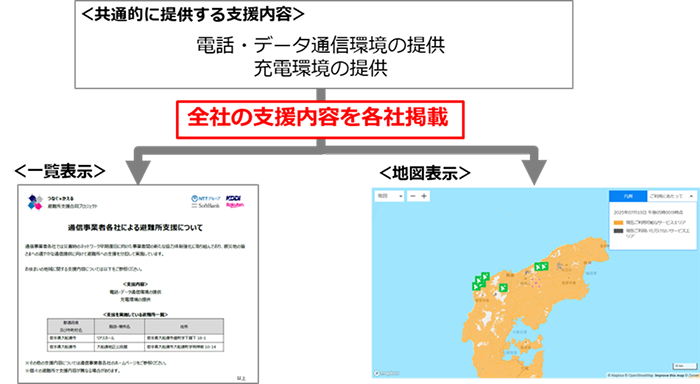The width and height of the screenshot is (700, 384).
Task: Click the table address cell ending 10-14
Action: click(184, 347)
